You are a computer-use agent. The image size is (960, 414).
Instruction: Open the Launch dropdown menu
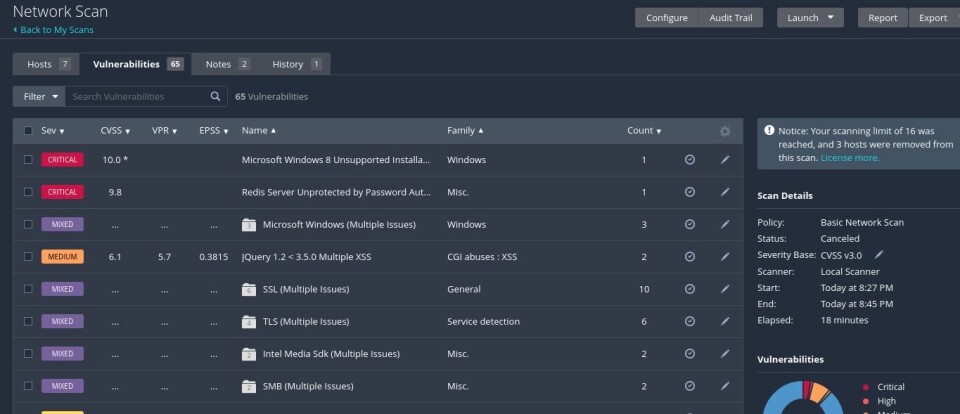click(810, 18)
